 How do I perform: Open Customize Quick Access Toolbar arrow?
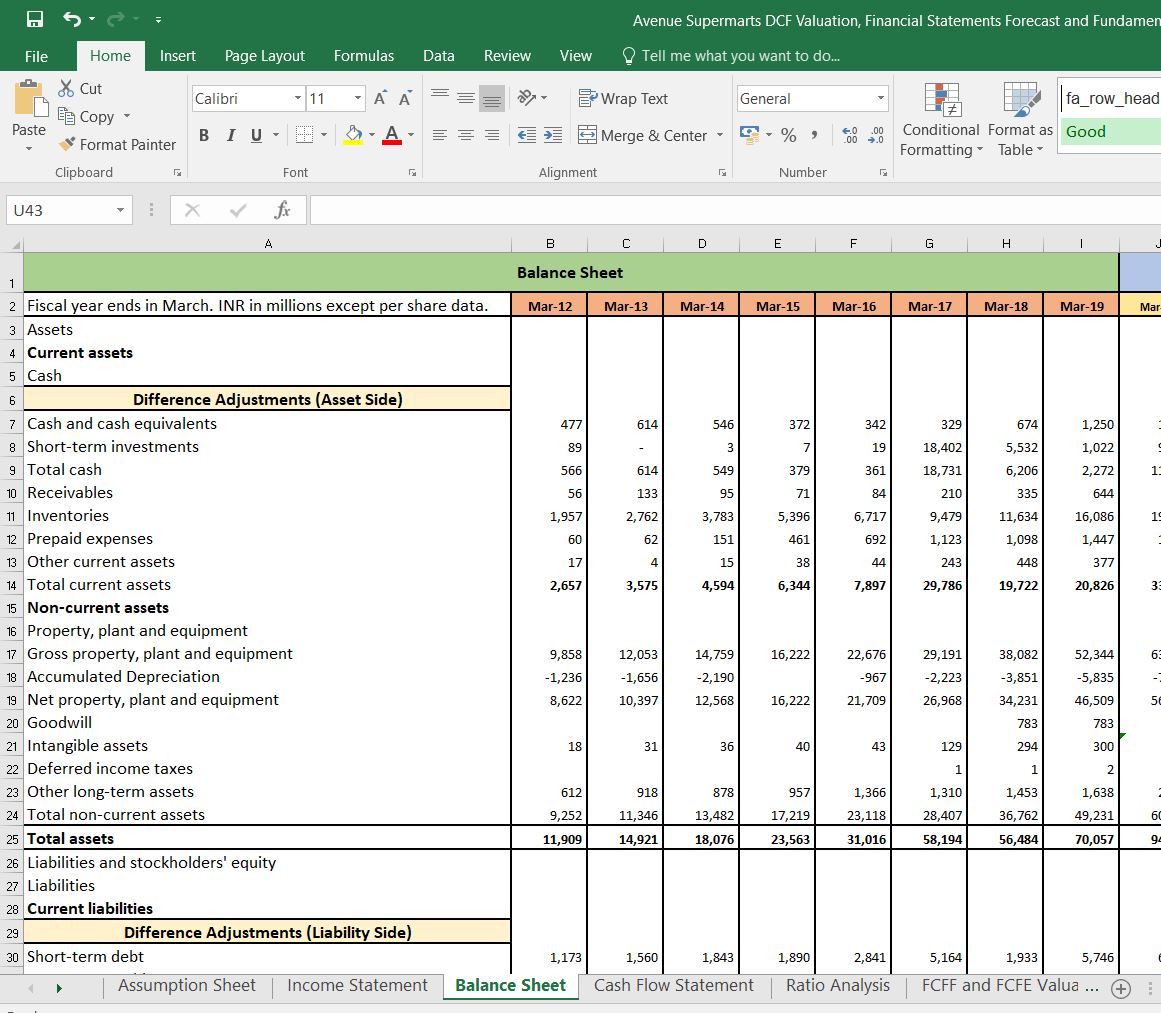[158, 20]
